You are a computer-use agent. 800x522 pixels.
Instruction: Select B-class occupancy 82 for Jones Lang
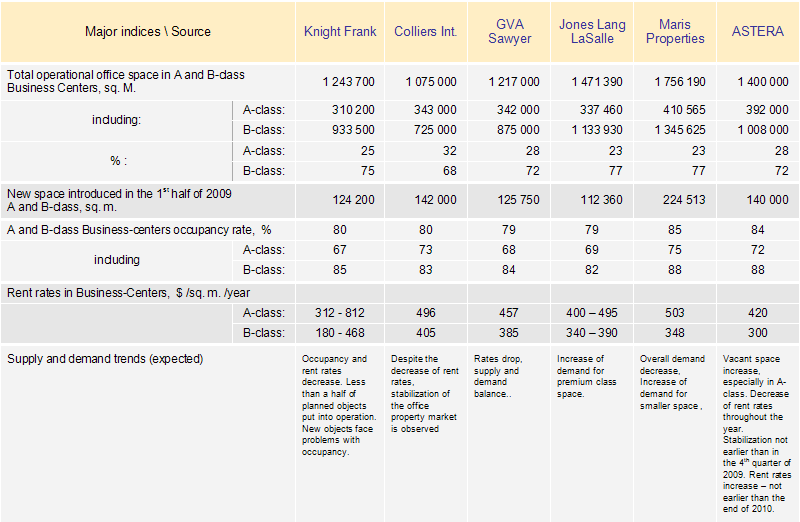pos(592,270)
